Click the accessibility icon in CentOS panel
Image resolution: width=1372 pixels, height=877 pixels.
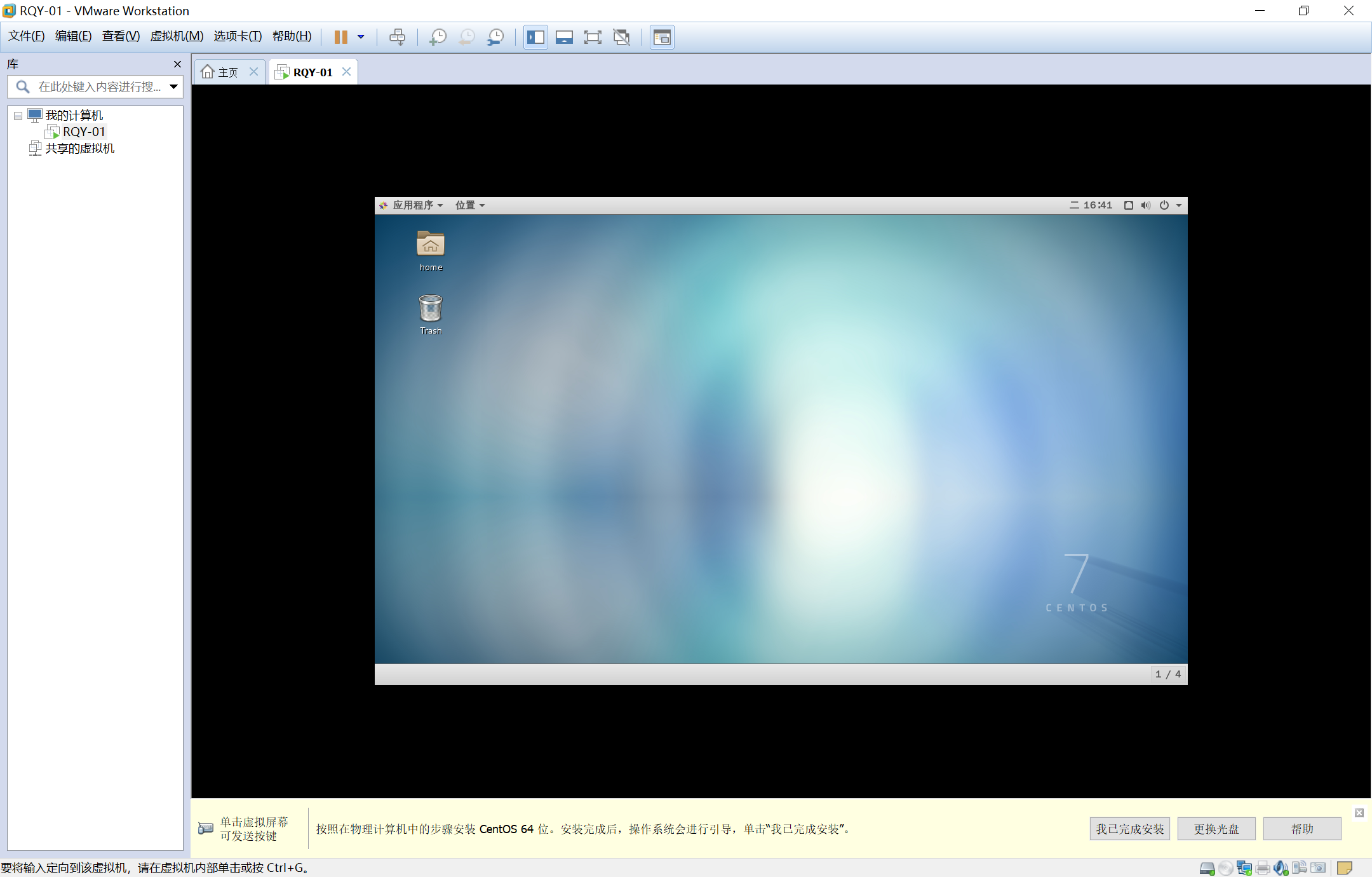pyautogui.click(x=1129, y=205)
